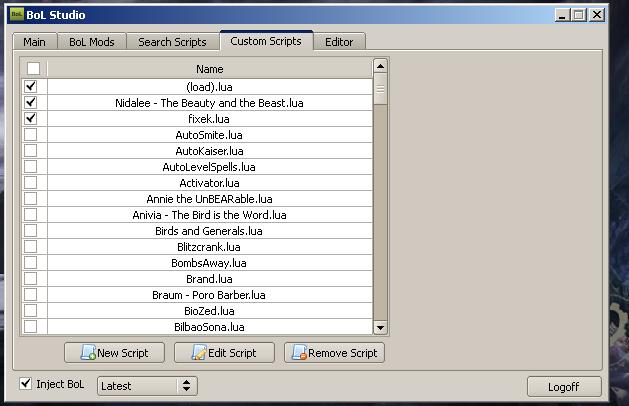Check the Activator.lua box
629x406 pixels.
pyautogui.click(x=30, y=183)
